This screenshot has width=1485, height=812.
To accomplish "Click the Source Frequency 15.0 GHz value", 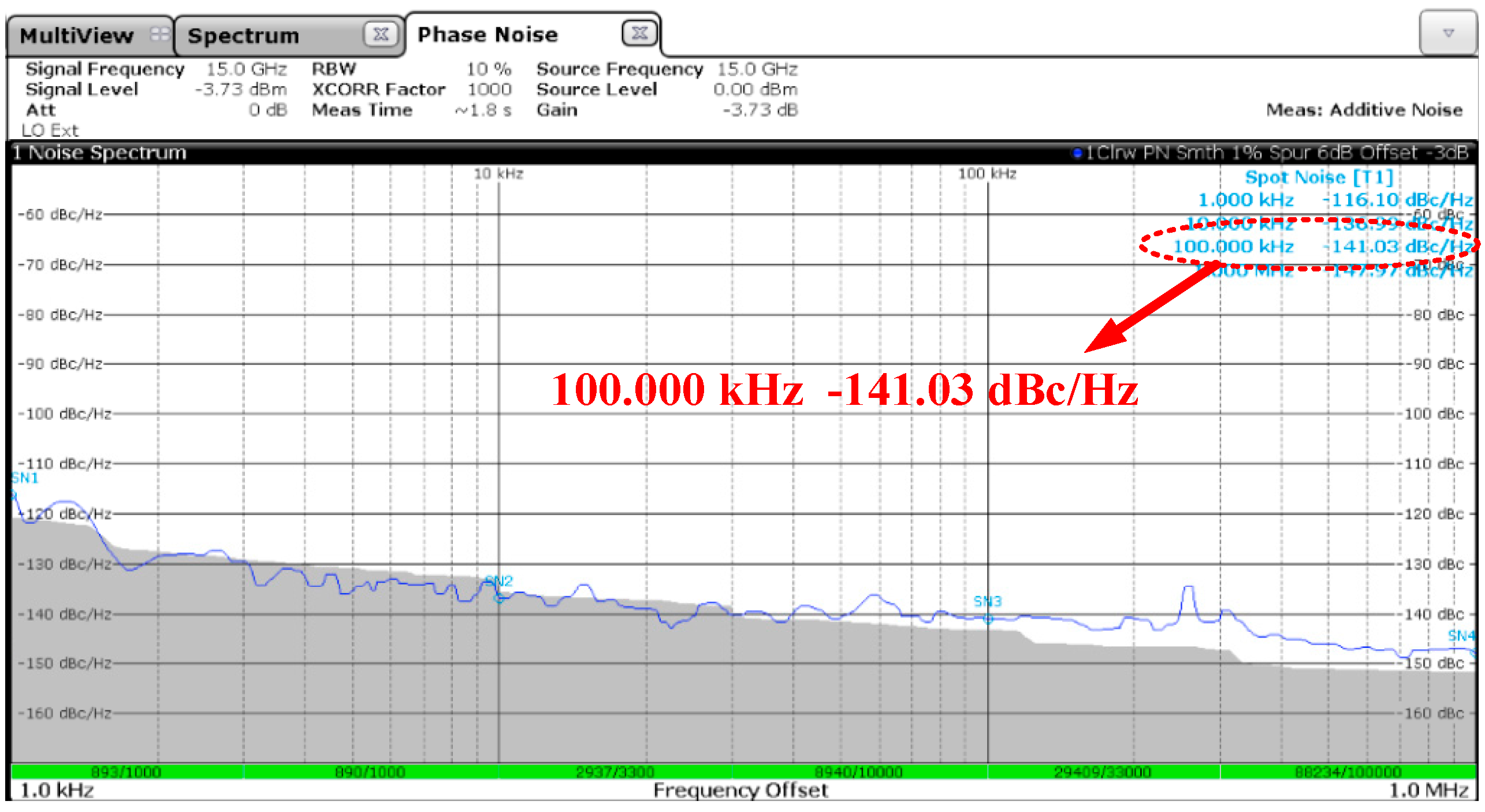I will 757,69.
